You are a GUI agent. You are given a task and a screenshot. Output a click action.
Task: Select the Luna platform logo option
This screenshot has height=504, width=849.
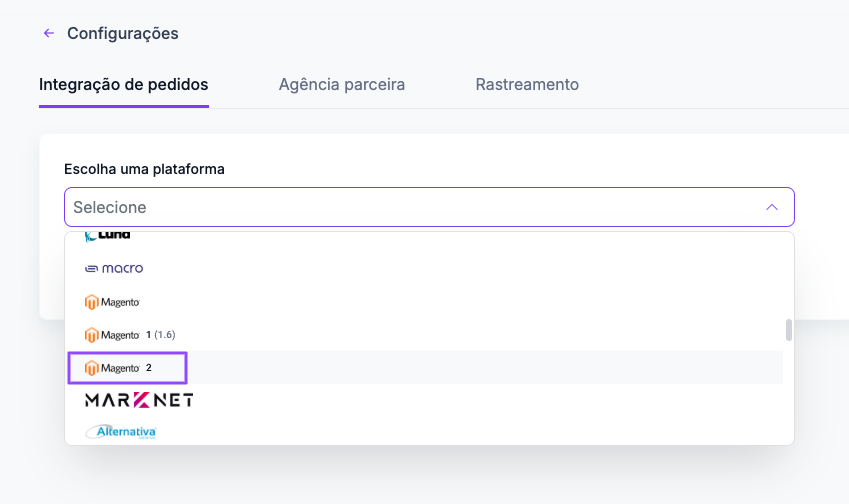(108, 236)
